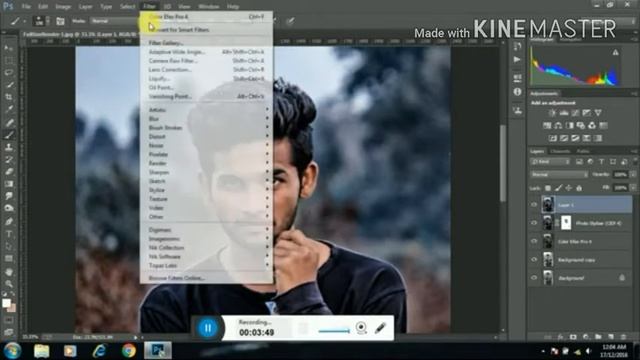The image size is (640, 360).
Task: Add a Color Balance adjustment
Action: point(558,126)
